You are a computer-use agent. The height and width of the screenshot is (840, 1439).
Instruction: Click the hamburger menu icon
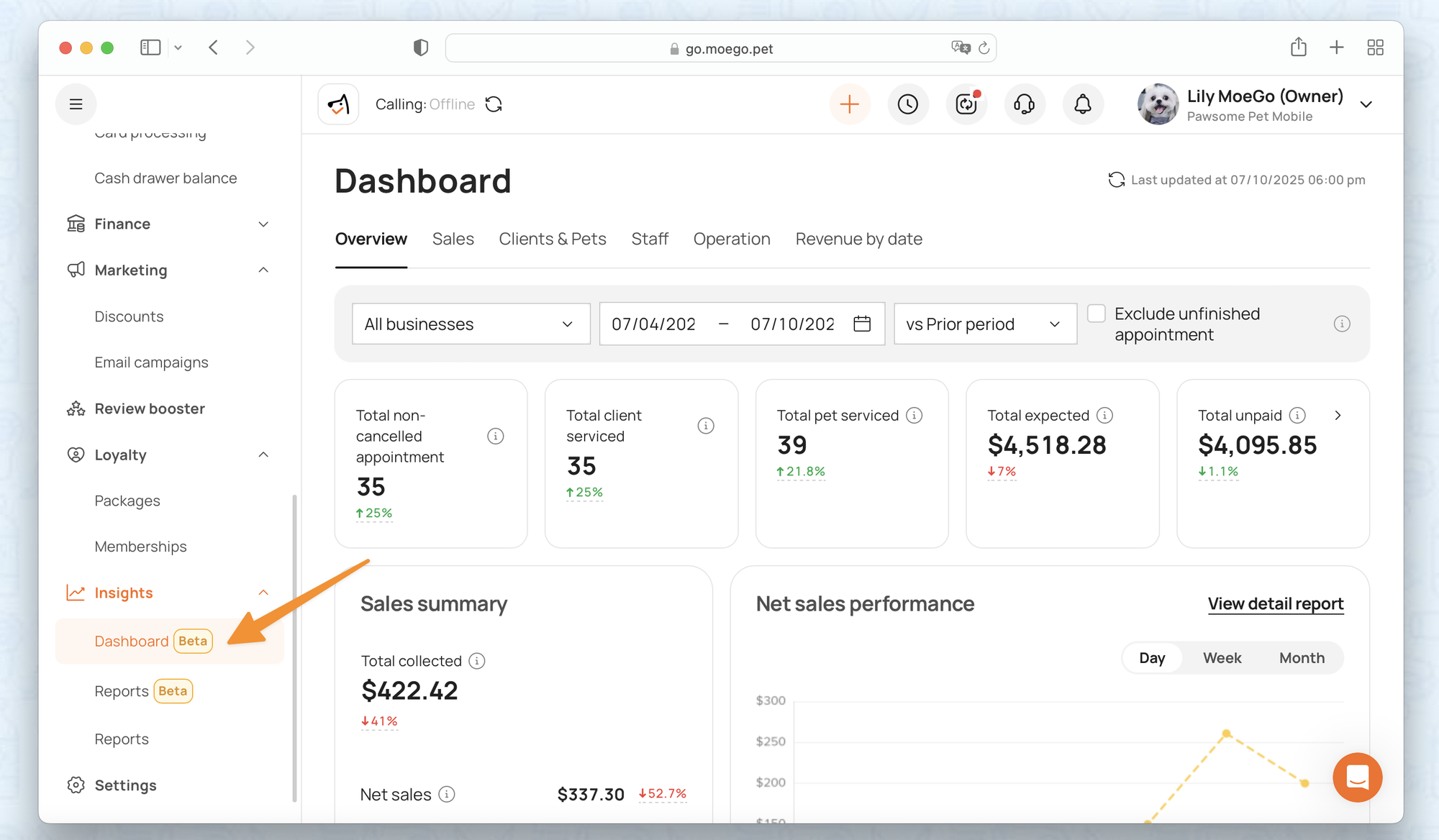pos(76,104)
